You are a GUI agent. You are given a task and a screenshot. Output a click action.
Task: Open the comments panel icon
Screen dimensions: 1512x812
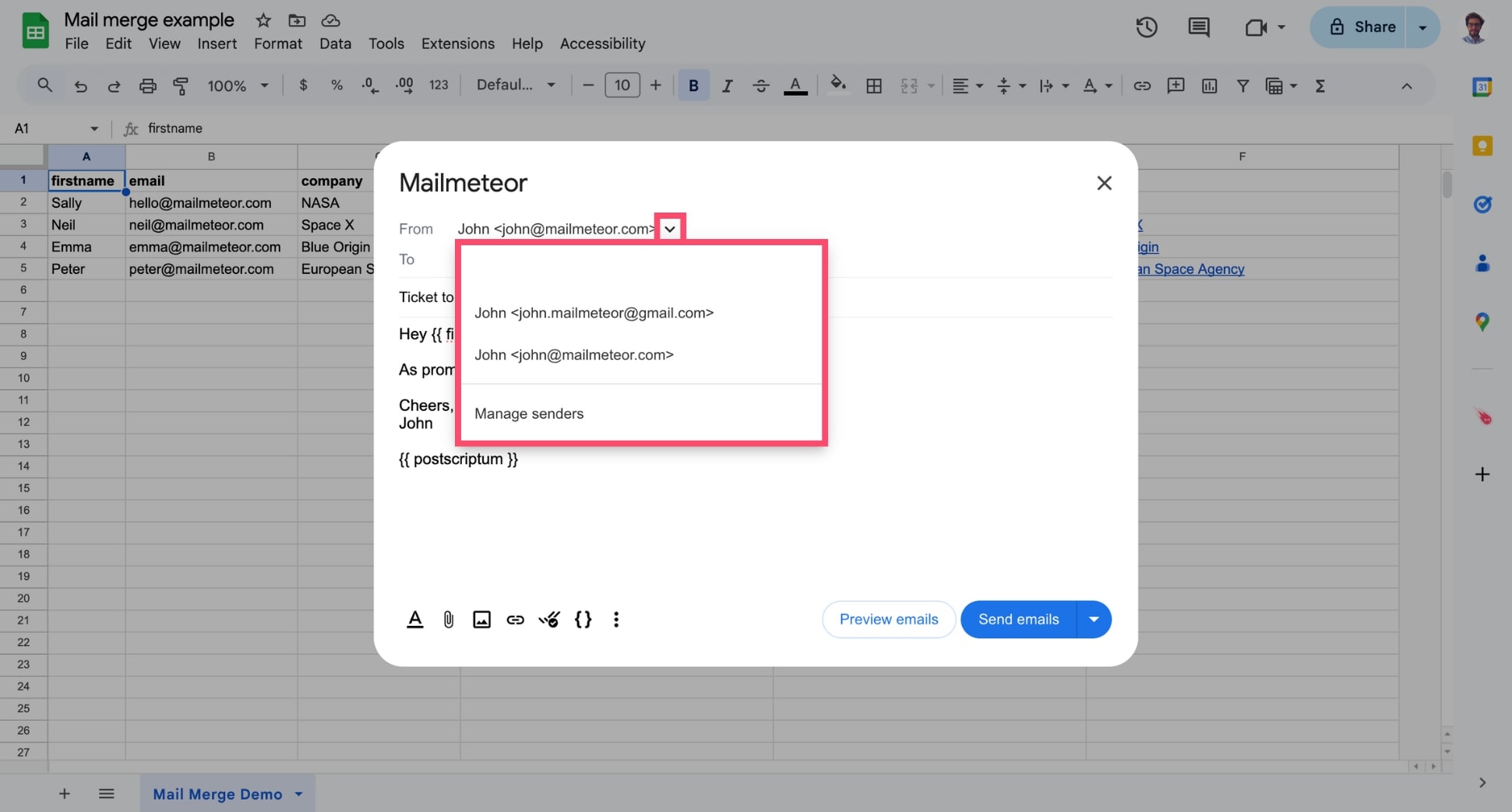[x=1198, y=28]
